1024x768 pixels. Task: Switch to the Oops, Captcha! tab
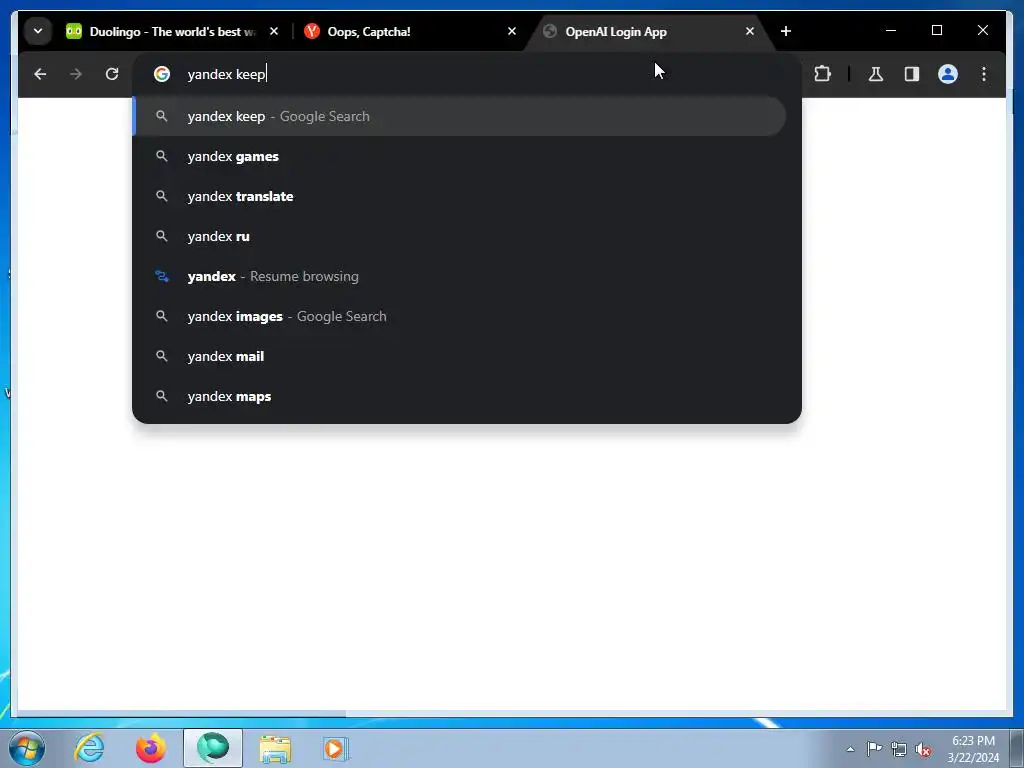tap(409, 31)
